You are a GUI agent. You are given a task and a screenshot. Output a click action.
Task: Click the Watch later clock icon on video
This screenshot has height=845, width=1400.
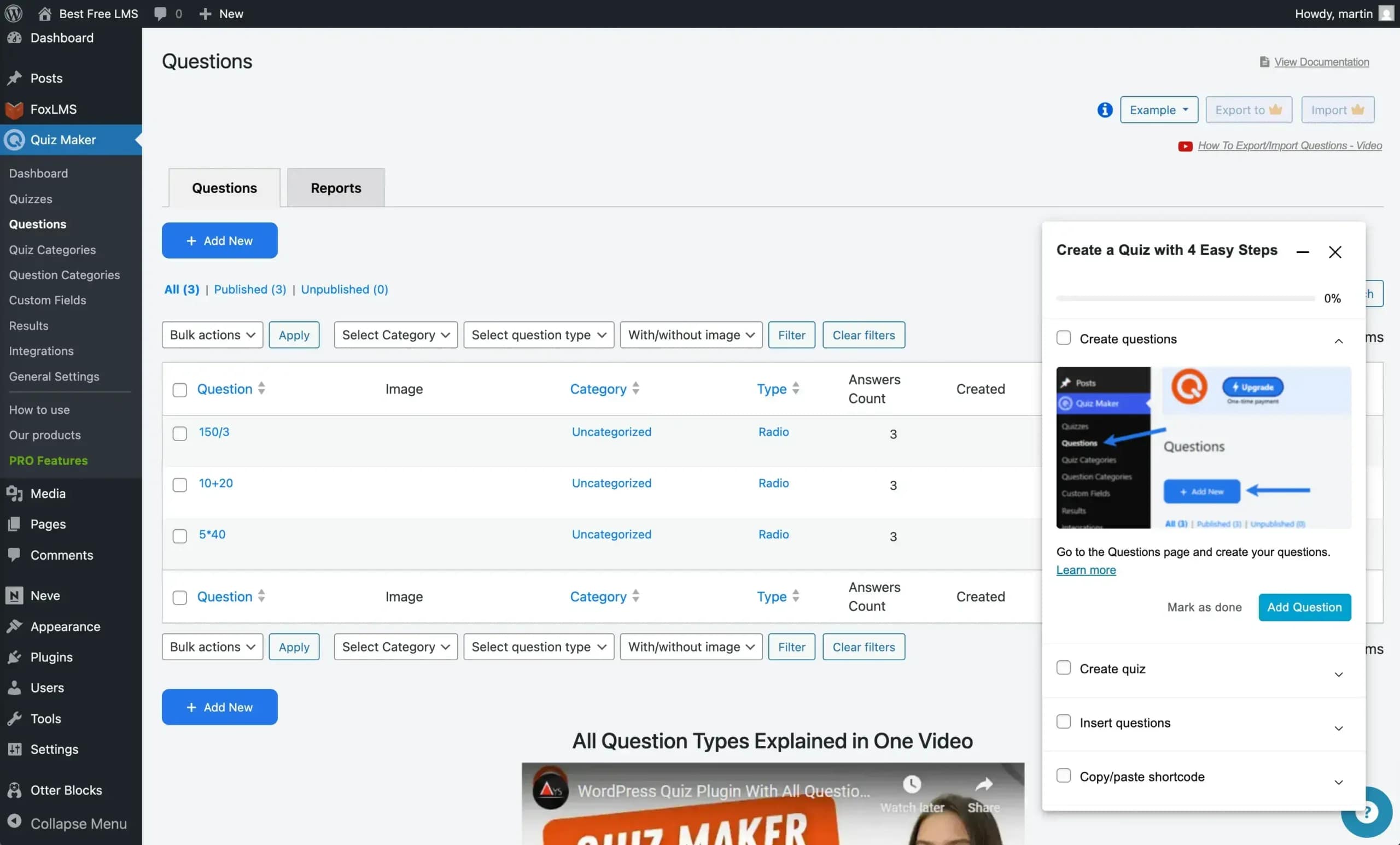coord(911,784)
